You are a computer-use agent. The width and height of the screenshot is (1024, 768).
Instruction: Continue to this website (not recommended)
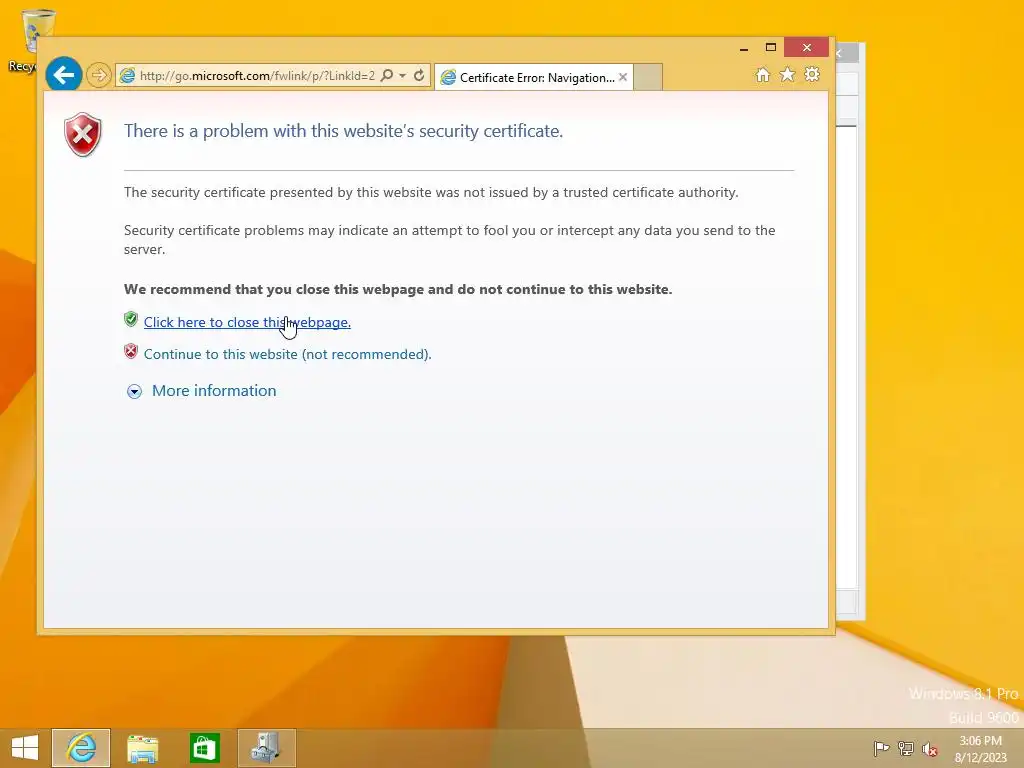[x=287, y=354]
